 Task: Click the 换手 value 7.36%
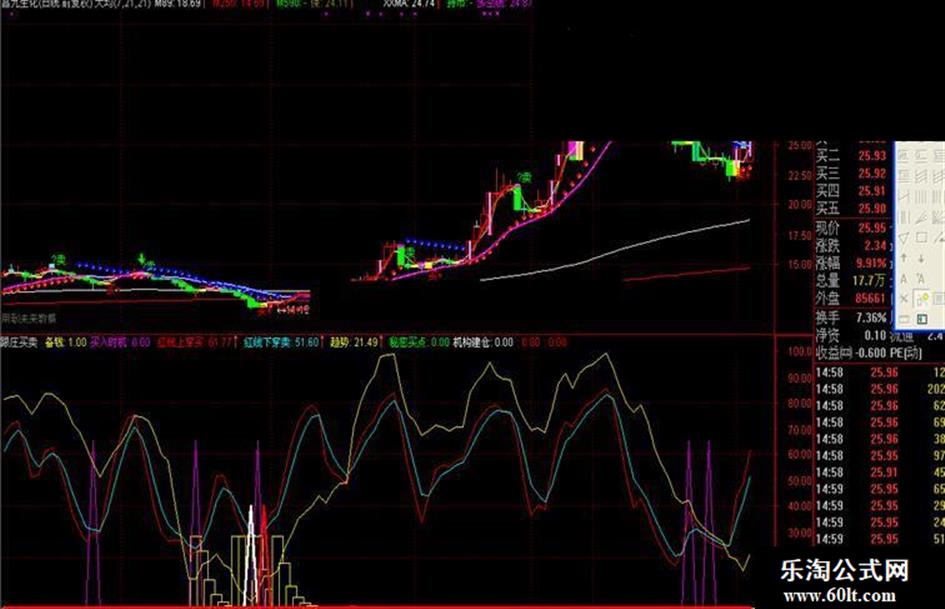[x=871, y=317]
